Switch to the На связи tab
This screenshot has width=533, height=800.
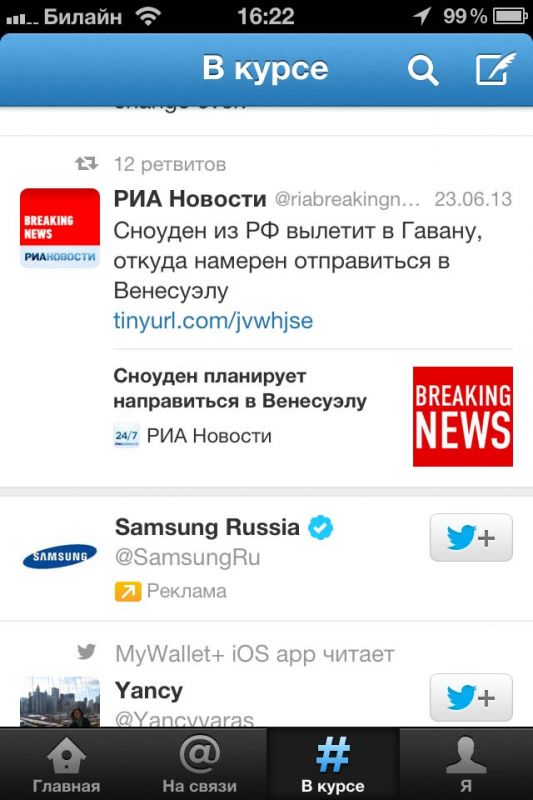click(199, 764)
